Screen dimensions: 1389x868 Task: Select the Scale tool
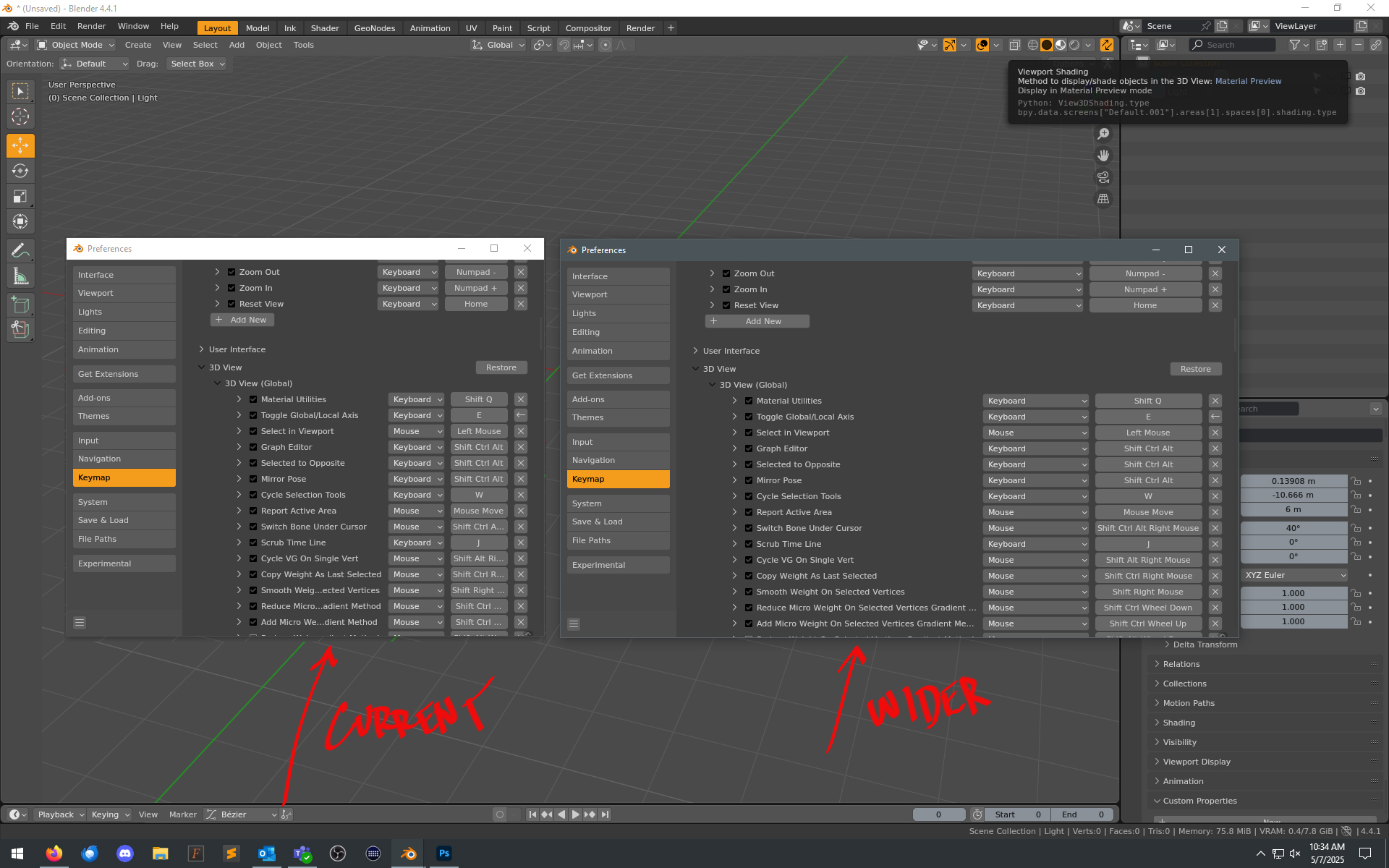click(x=20, y=196)
